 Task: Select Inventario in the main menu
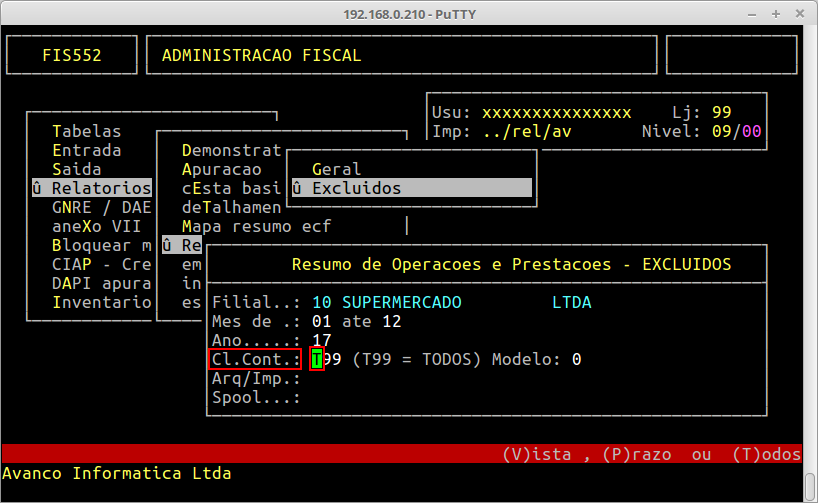click(x=100, y=302)
